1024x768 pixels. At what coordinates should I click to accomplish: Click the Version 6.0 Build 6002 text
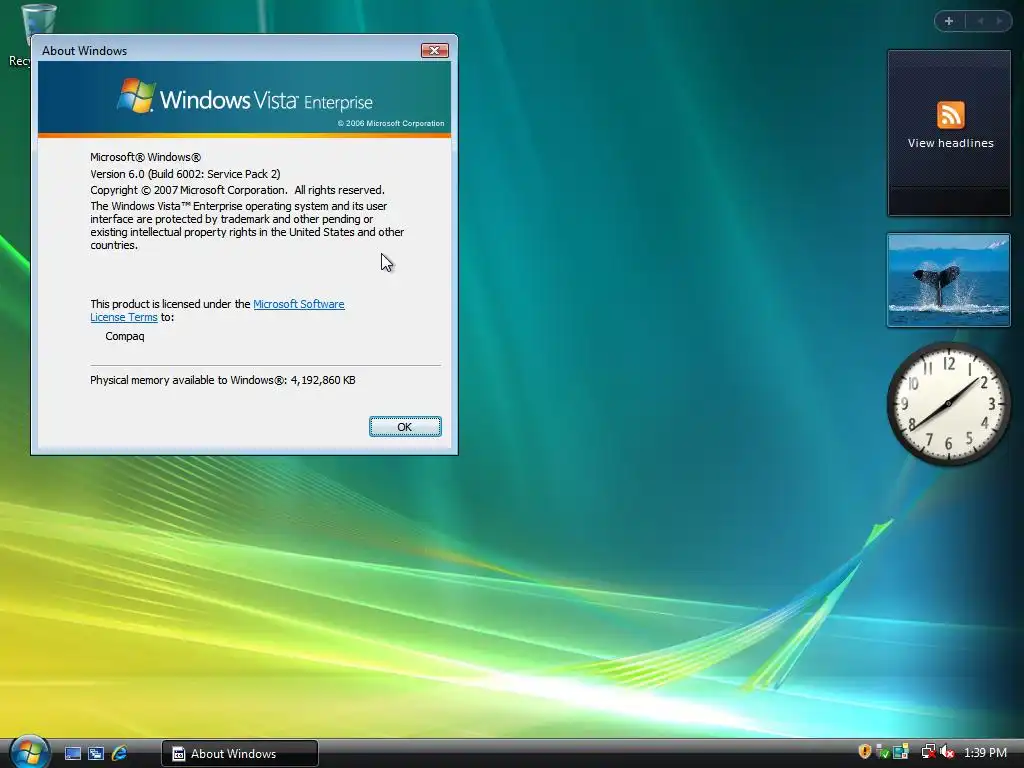coord(185,174)
